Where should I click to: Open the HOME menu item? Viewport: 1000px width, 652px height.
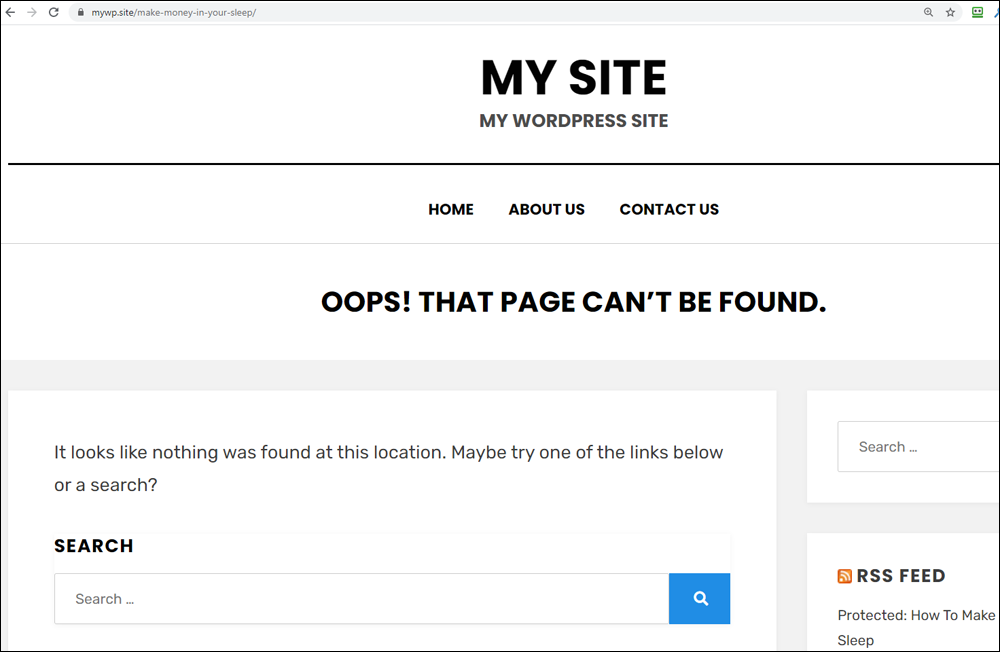tap(451, 209)
